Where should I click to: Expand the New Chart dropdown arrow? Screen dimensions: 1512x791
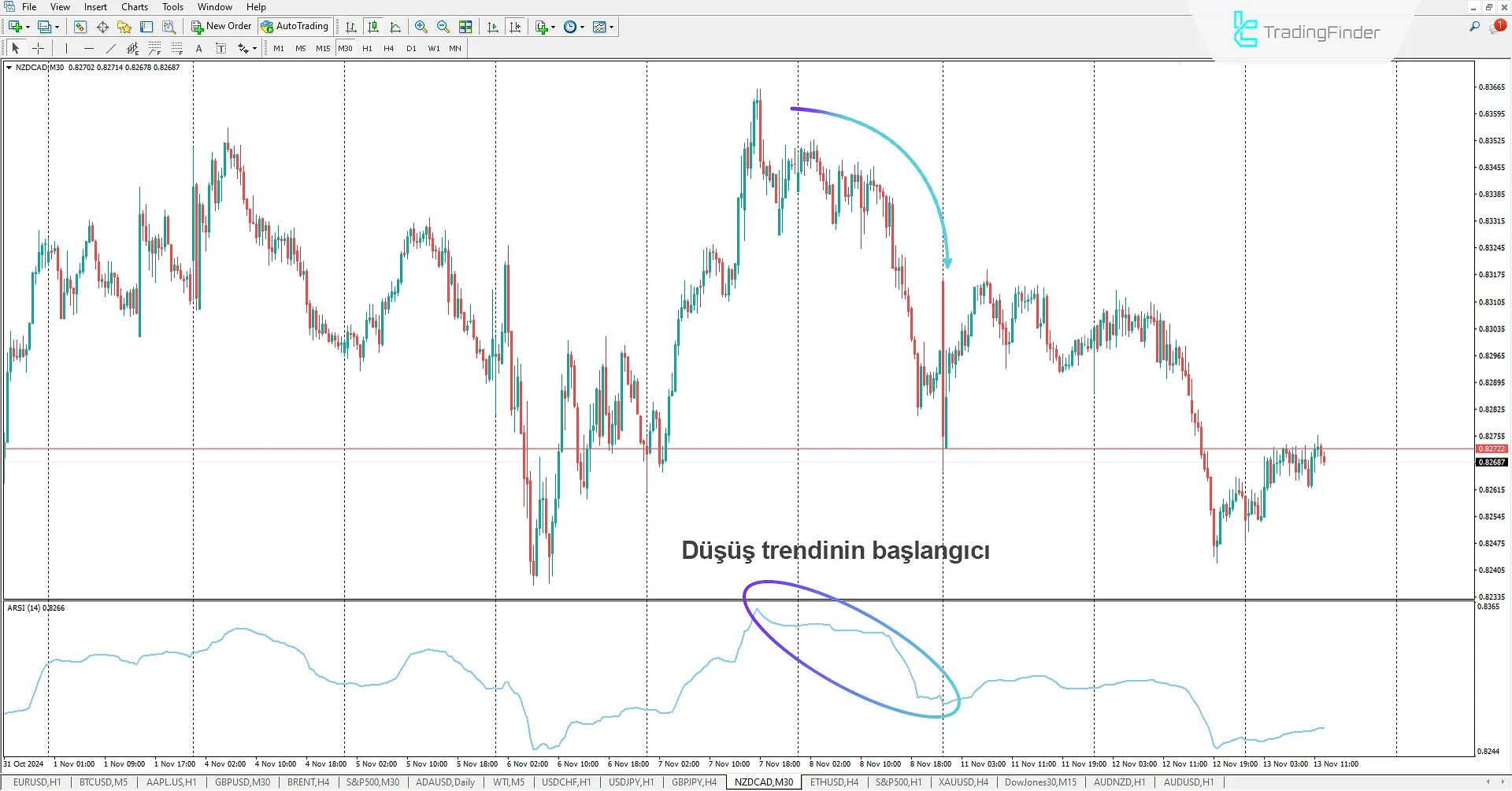28,27
